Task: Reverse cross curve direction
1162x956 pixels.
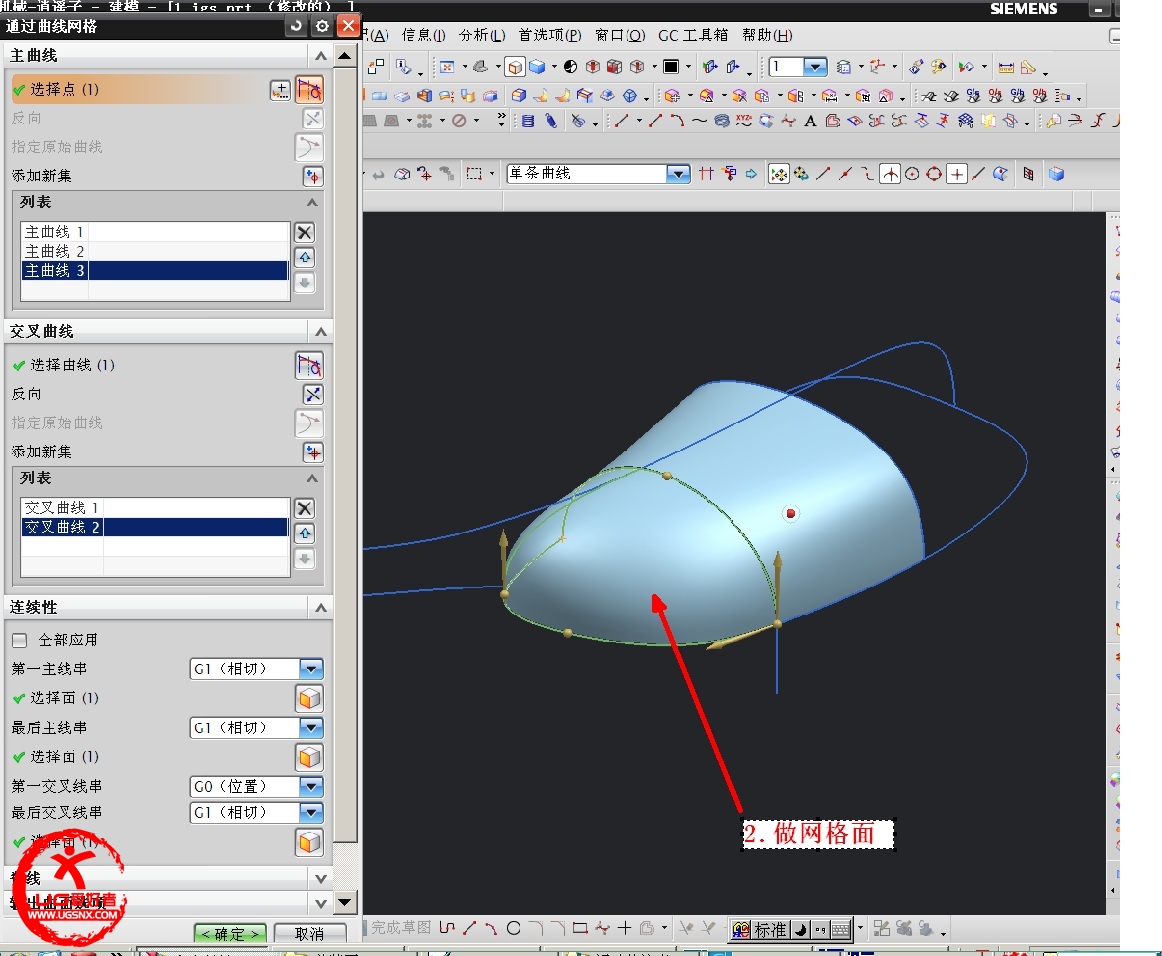Action: click(x=313, y=394)
